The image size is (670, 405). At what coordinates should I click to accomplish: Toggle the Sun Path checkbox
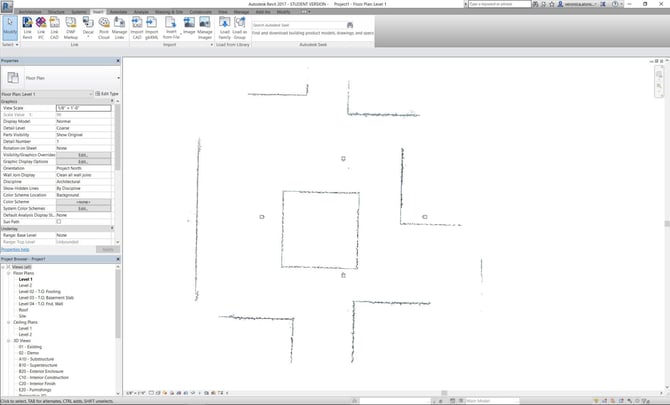click(x=58, y=222)
